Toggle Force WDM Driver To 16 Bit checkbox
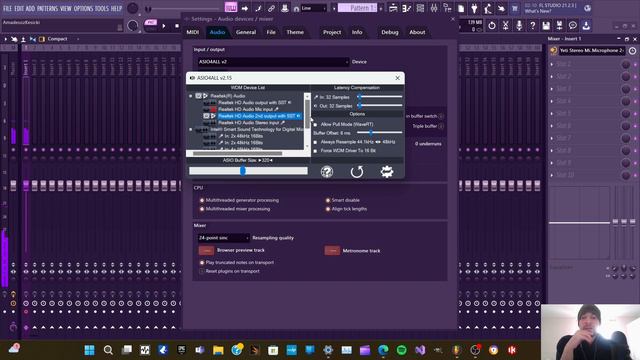The width and height of the screenshot is (640, 360). click(x=315, y=151)
